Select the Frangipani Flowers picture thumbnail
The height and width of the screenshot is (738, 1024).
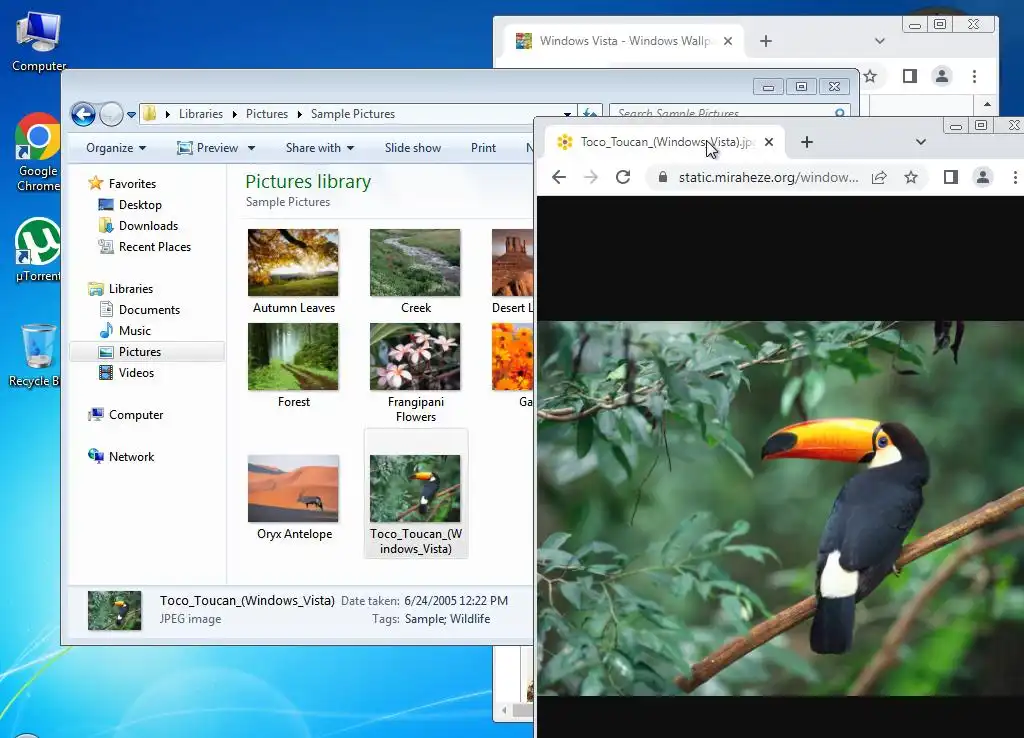pyautogui.click(x=415, y=357)
